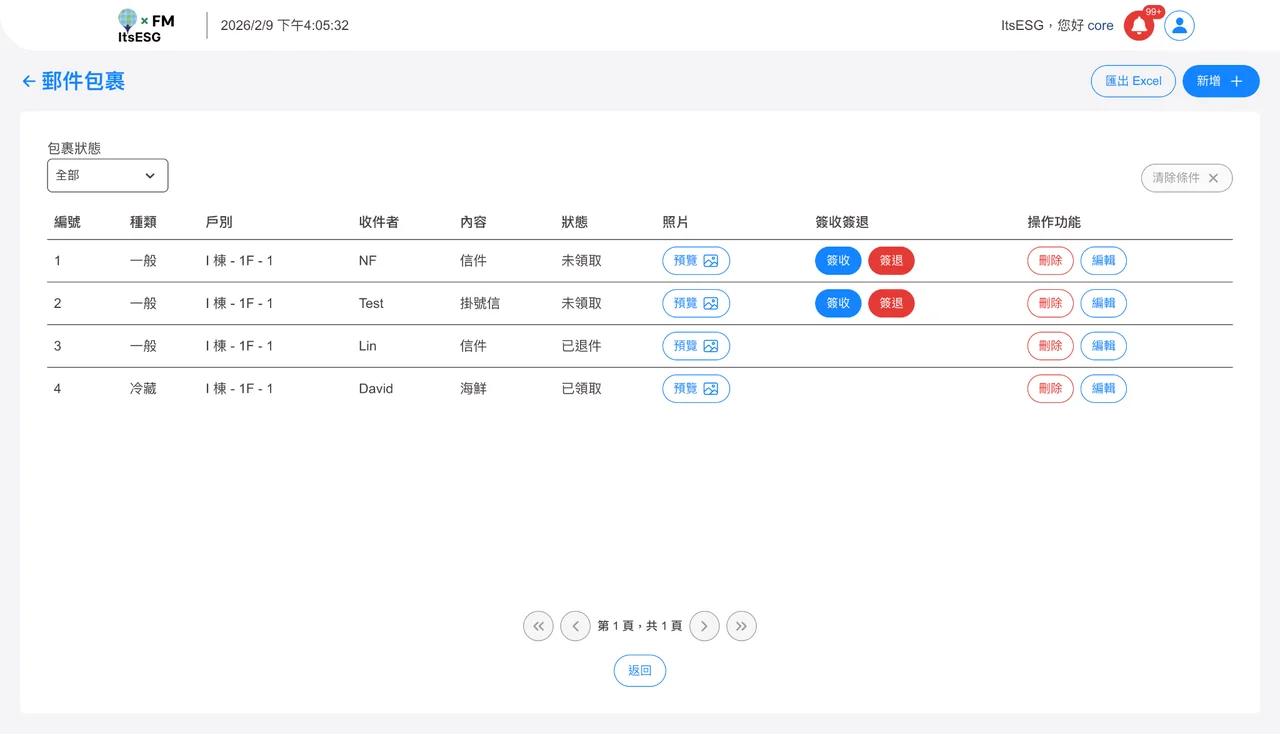
Task: Open the 包裹狀態 dropdown showing 全部
Action: click(x=107, y=175)
